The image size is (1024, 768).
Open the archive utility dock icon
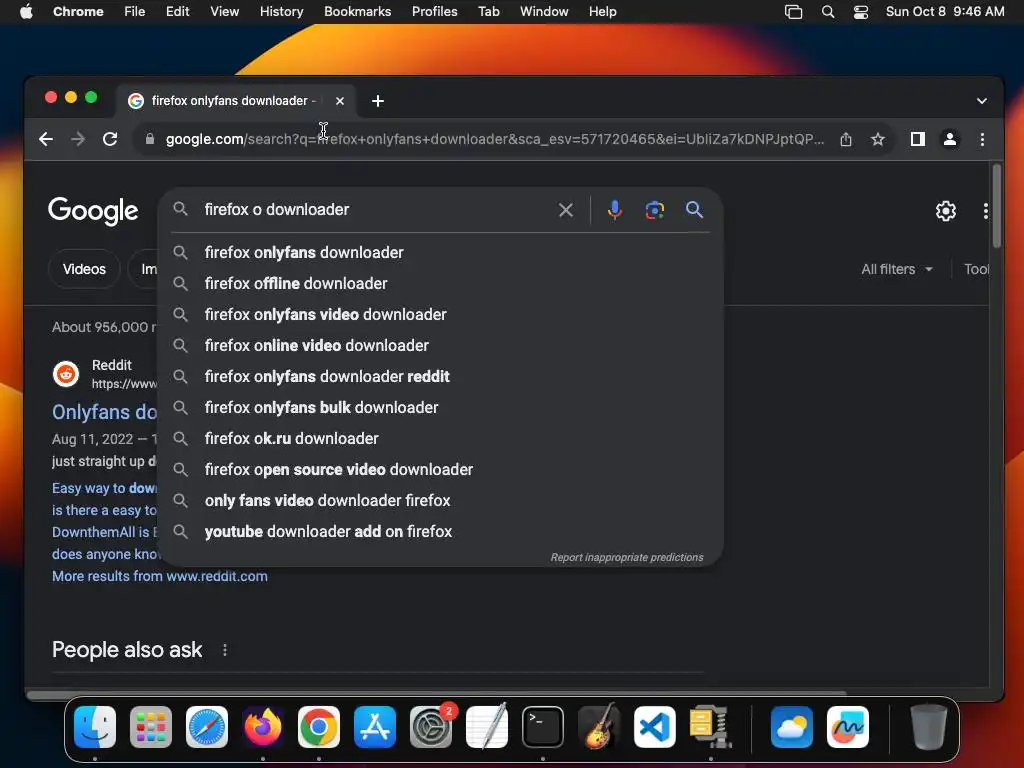click(x=711, y=726)
